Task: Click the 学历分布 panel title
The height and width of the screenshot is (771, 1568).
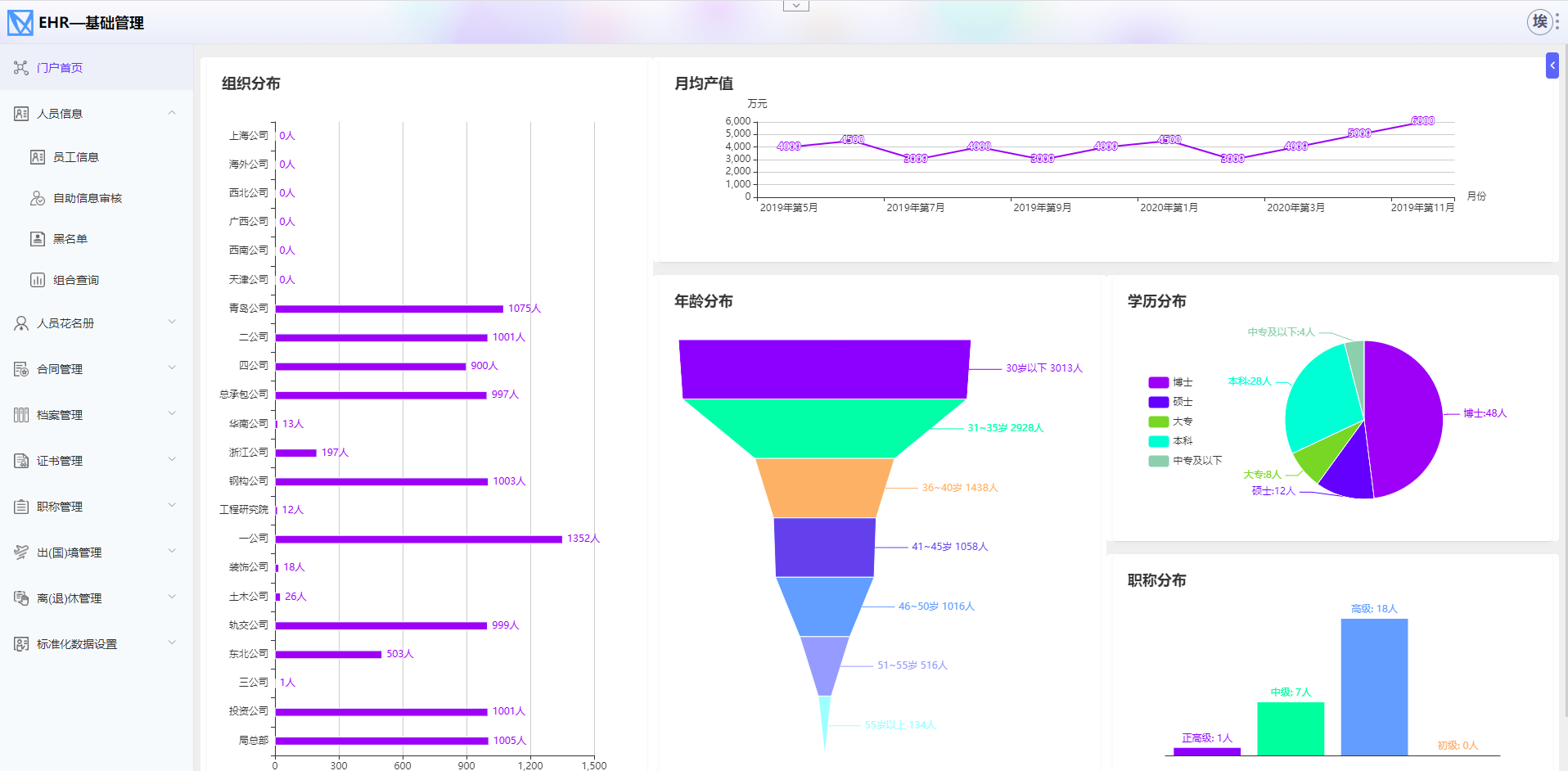Action: (1157, 301)
